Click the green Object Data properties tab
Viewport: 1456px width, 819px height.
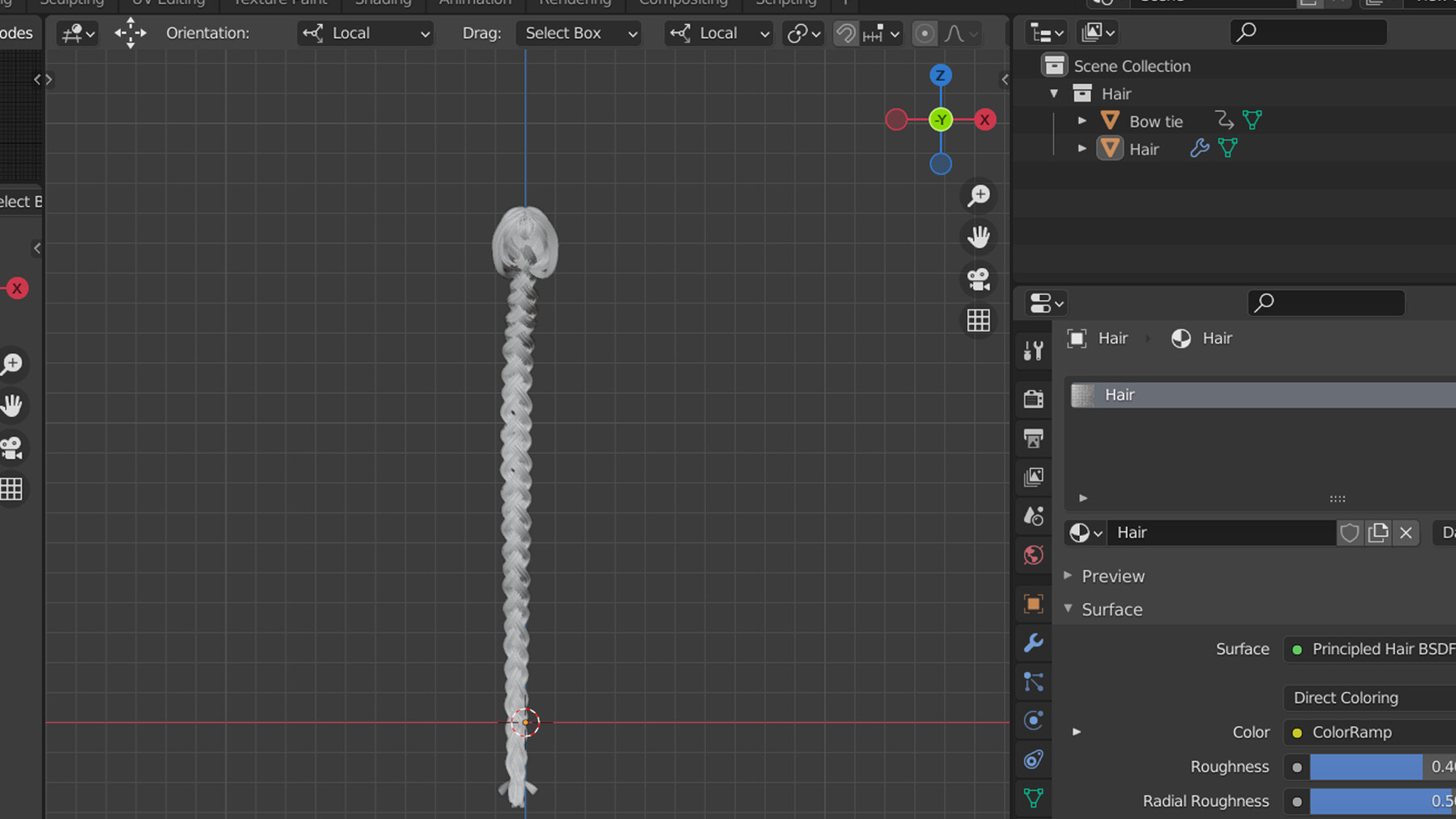[1033, 798]
